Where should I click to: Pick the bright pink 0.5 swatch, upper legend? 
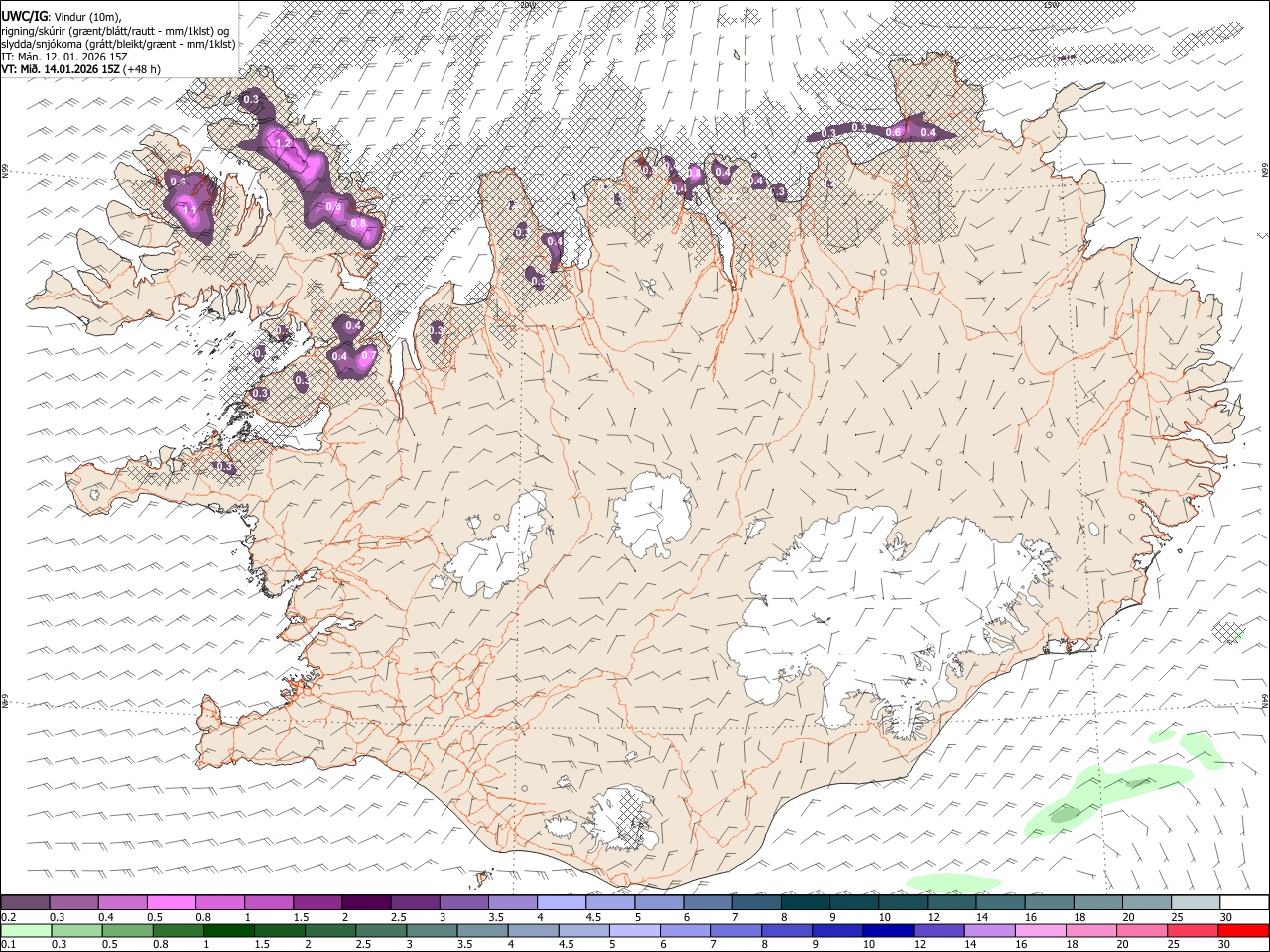(171, 902)
